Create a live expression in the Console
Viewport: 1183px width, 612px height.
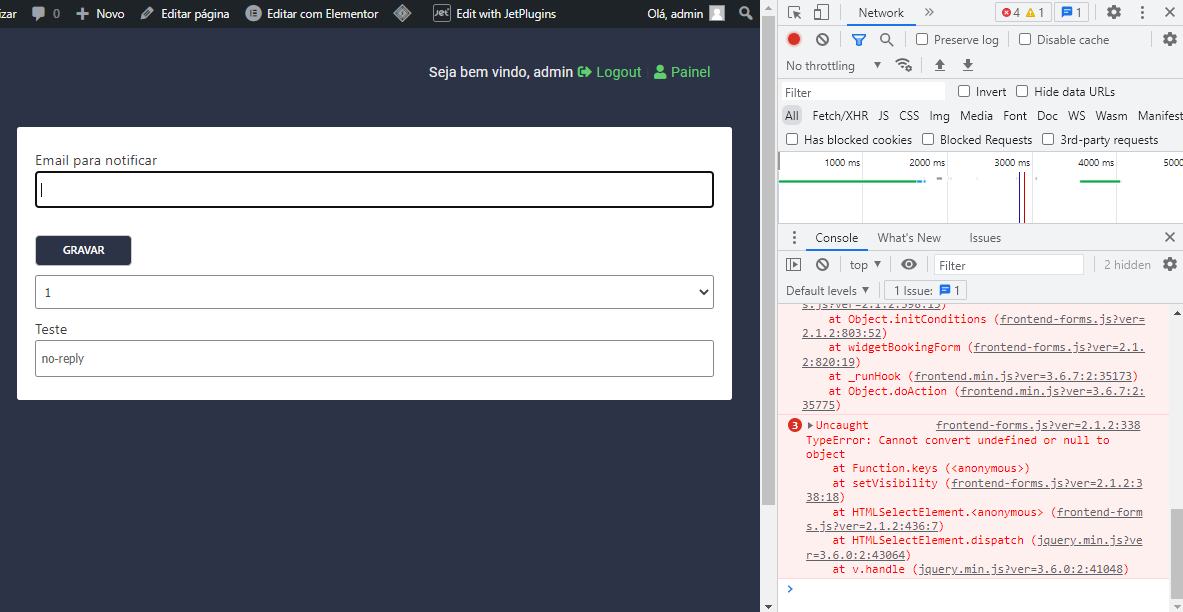(909, 264)
